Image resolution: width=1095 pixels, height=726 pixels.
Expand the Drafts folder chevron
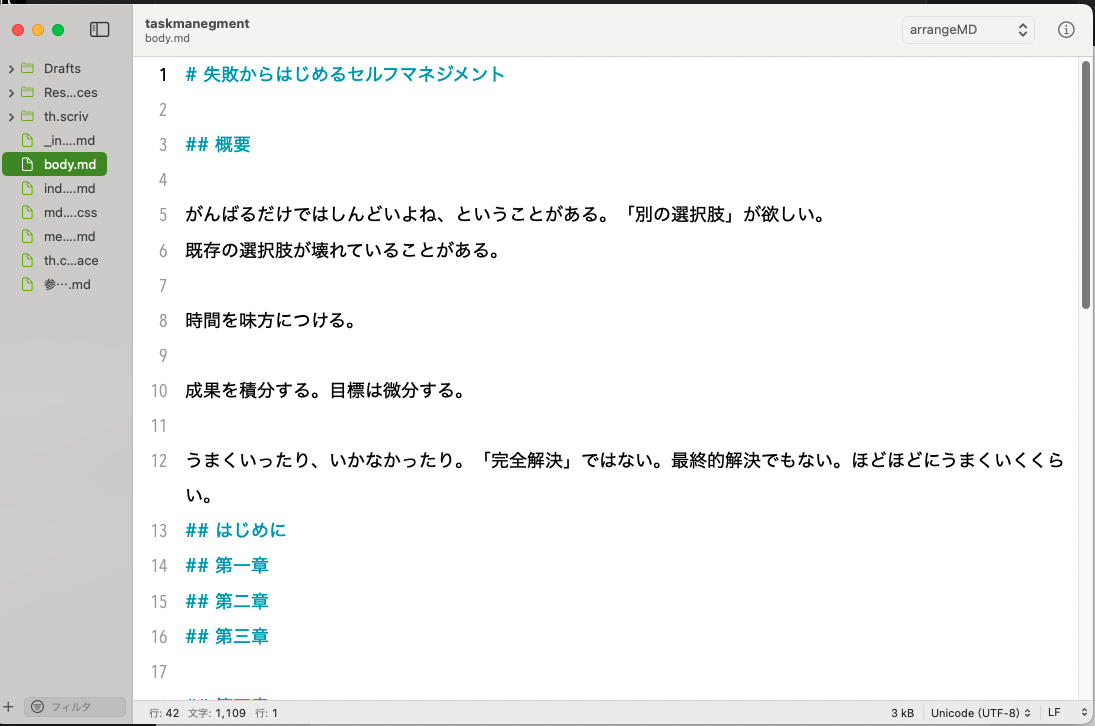click(11, 68)
